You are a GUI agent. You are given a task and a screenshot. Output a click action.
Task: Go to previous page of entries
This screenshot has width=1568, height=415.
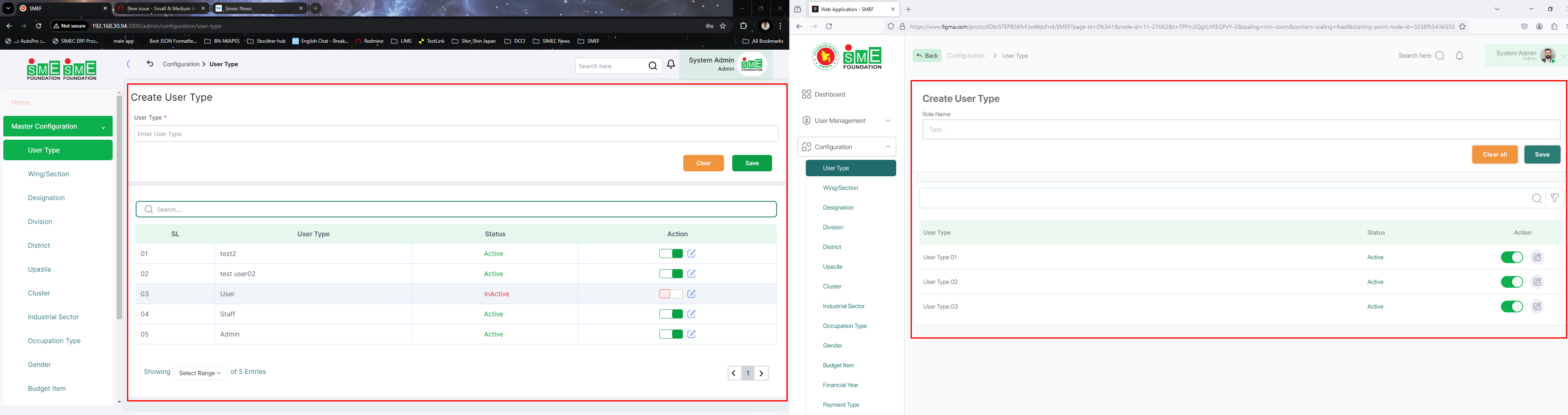point(734,373)
